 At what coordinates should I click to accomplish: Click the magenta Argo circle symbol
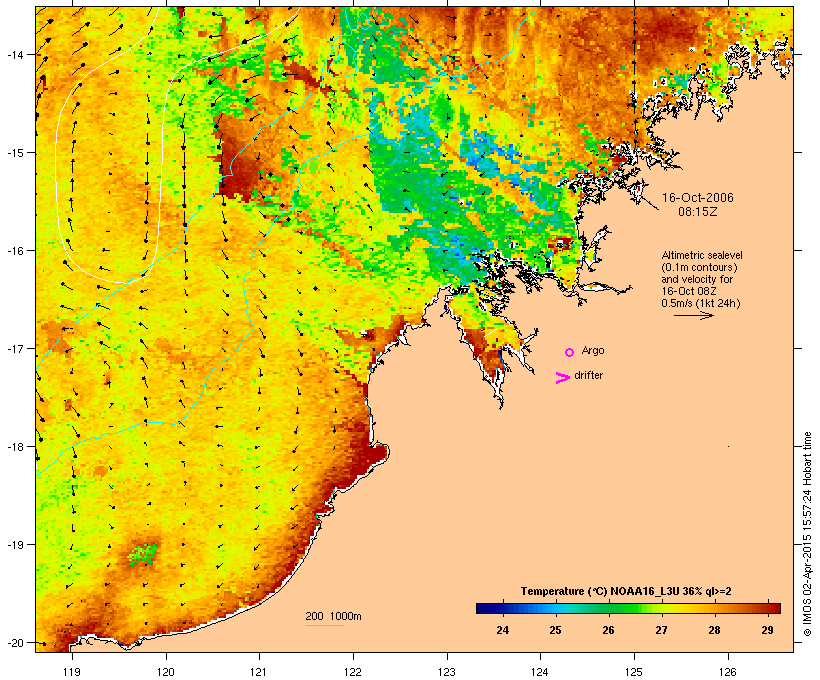[x=570, y=353]
